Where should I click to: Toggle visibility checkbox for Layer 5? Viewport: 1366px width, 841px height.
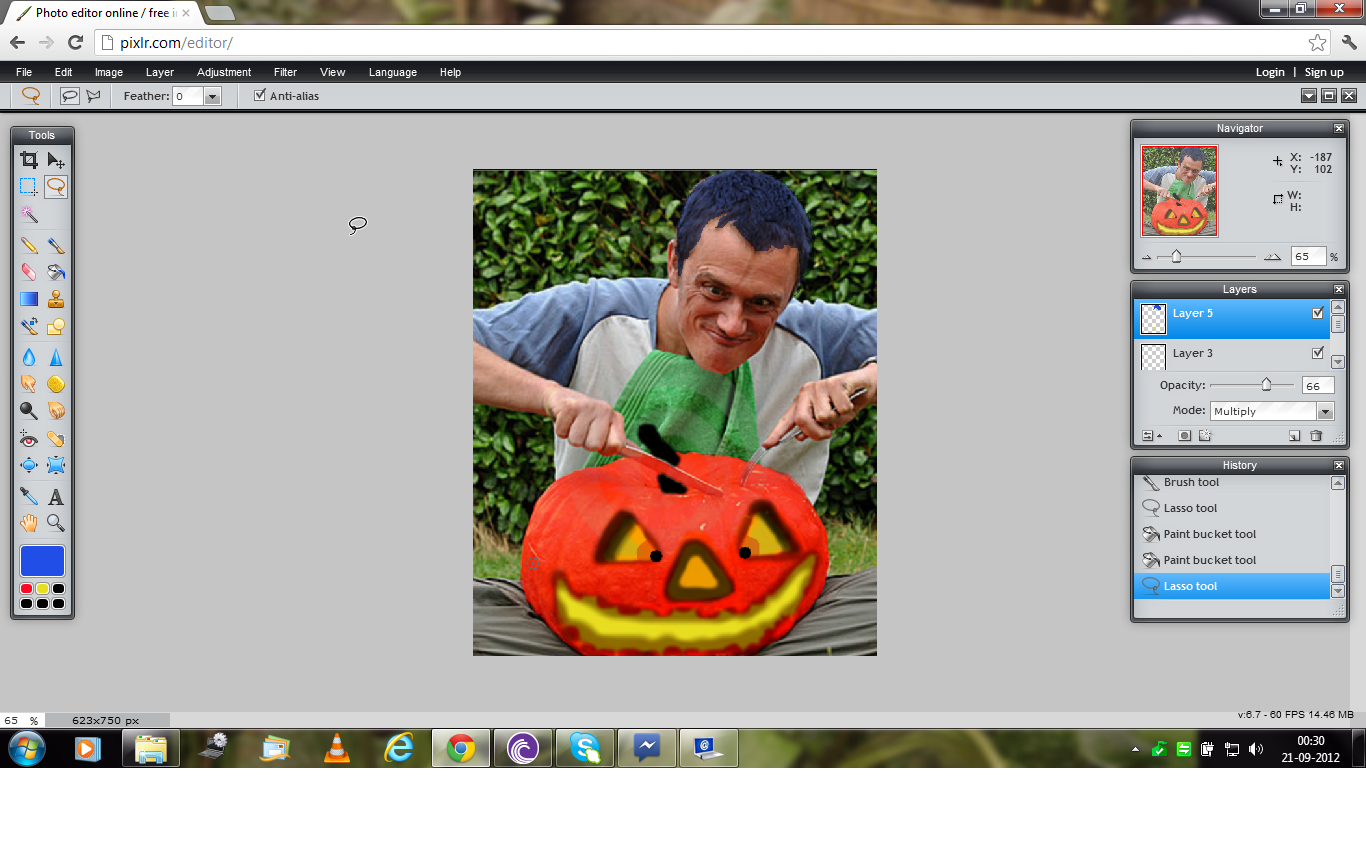[x=1318, y=313]
